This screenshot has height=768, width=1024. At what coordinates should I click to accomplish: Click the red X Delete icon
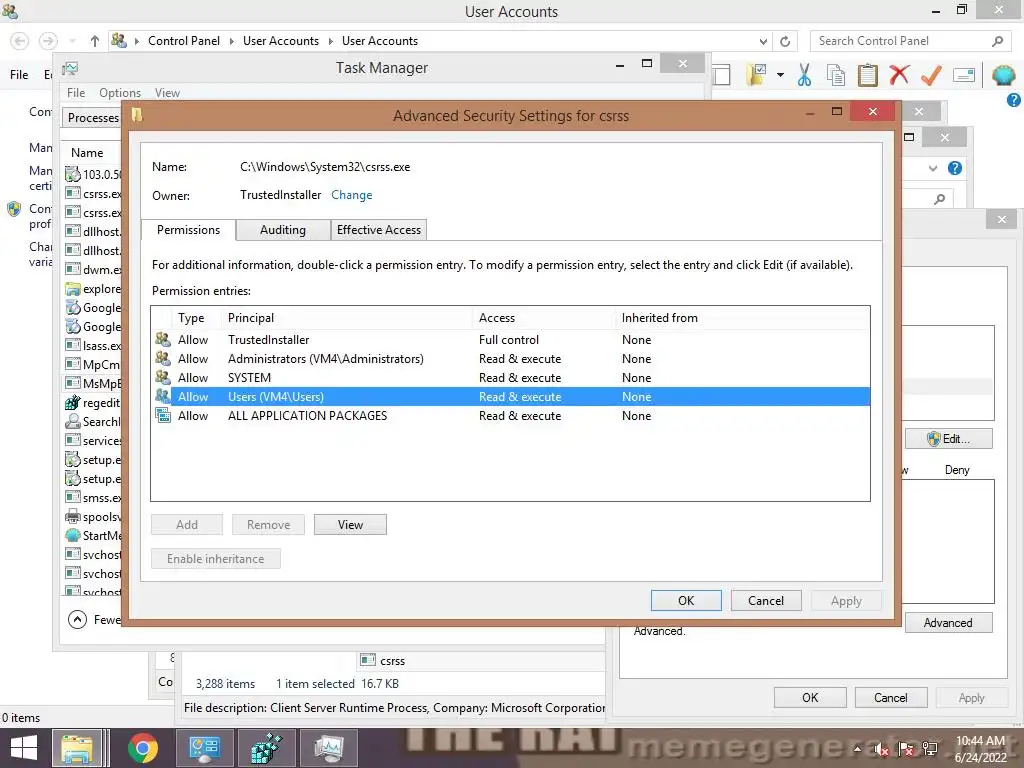899,74
